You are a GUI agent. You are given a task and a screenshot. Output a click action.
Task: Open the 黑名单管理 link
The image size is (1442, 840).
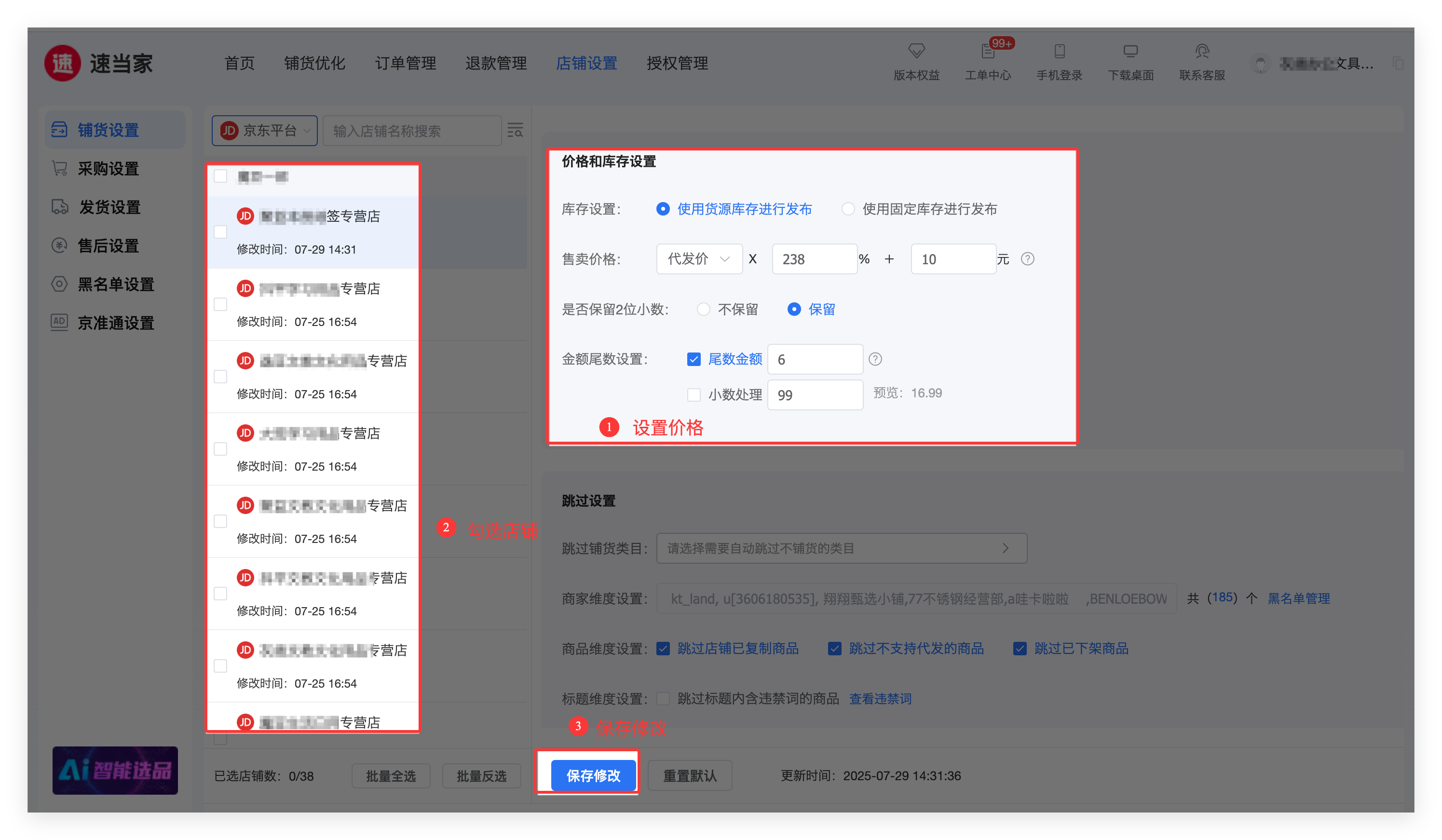click(x=1298, y=598)
